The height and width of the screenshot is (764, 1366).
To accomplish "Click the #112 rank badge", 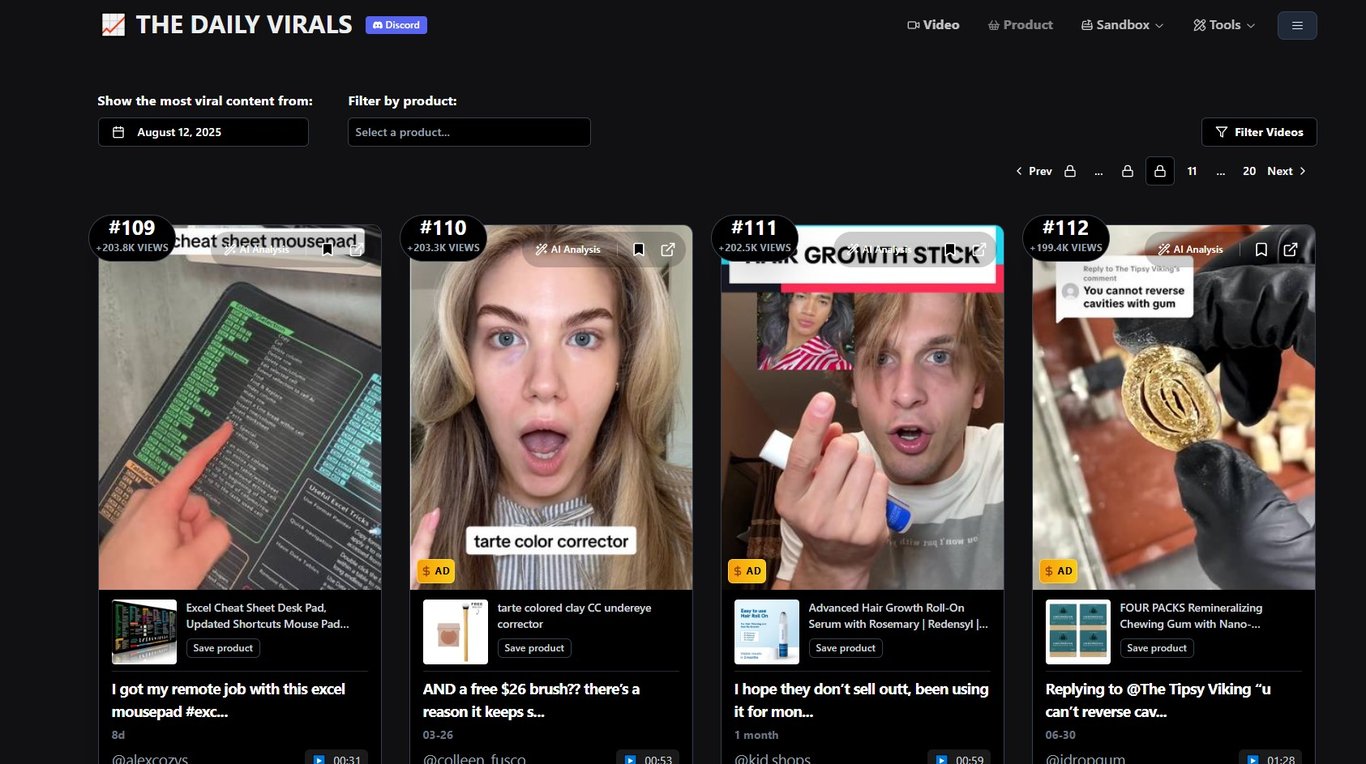I will [1066, 237].
